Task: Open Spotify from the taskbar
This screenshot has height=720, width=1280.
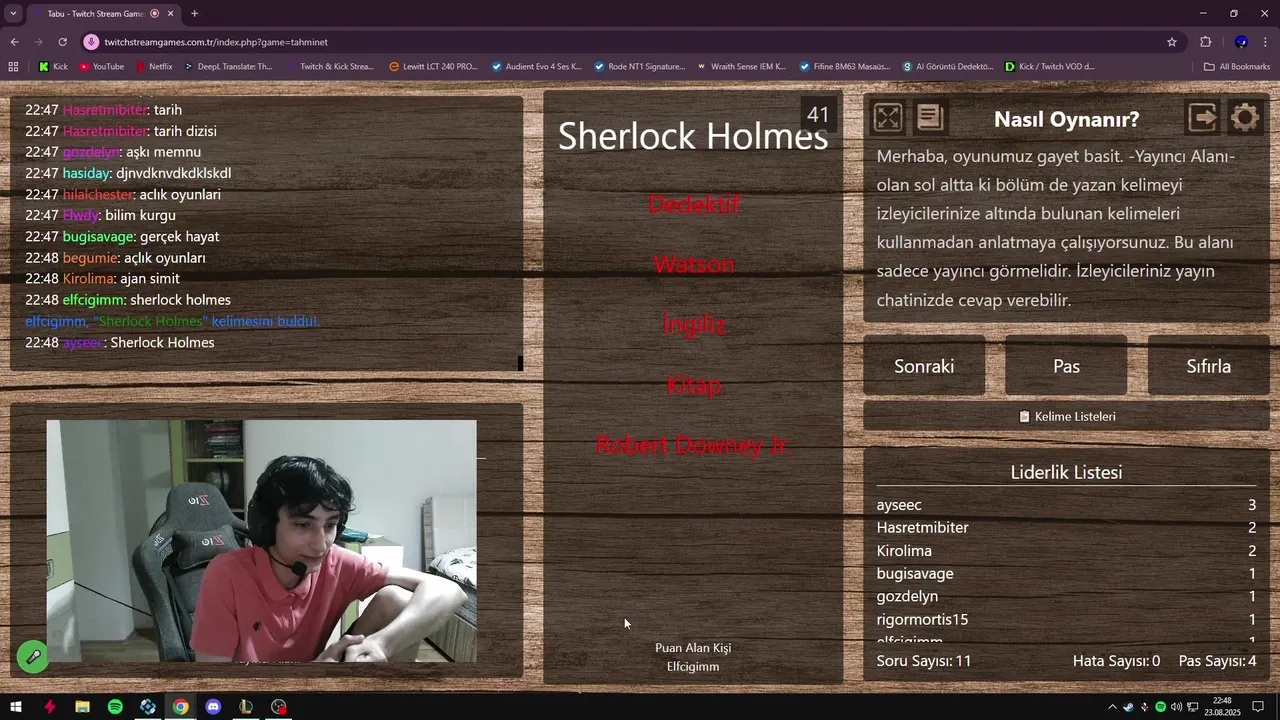Action: click(115, 707)
